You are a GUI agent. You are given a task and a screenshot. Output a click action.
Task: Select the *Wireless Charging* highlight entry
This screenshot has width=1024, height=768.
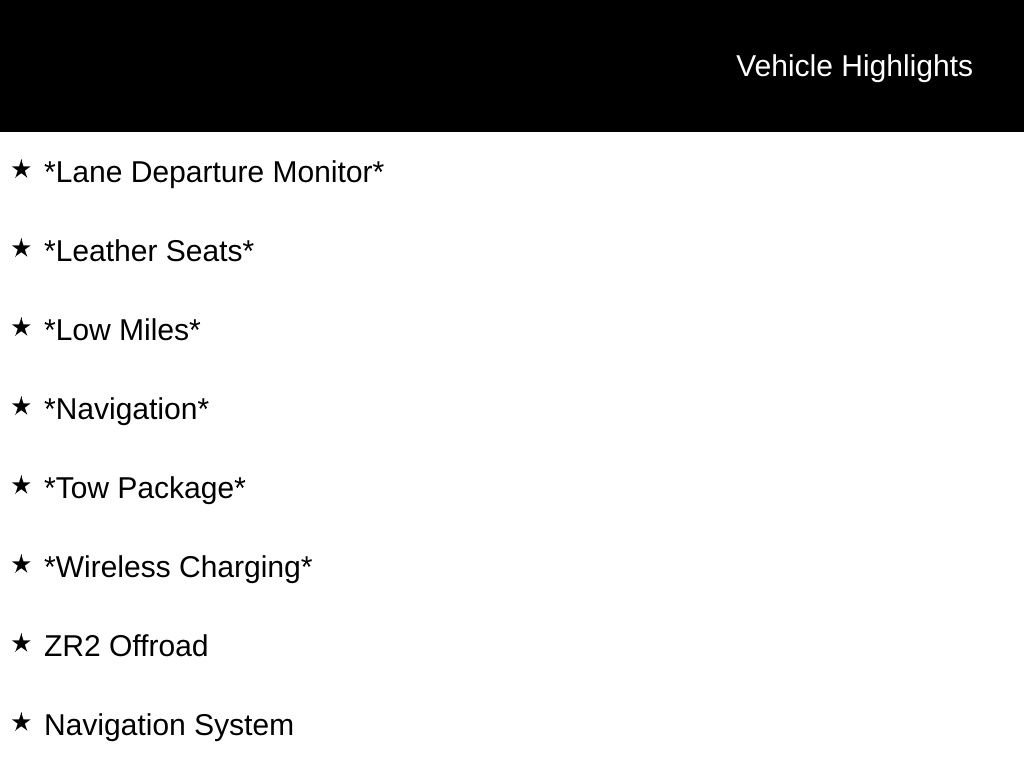178,568
